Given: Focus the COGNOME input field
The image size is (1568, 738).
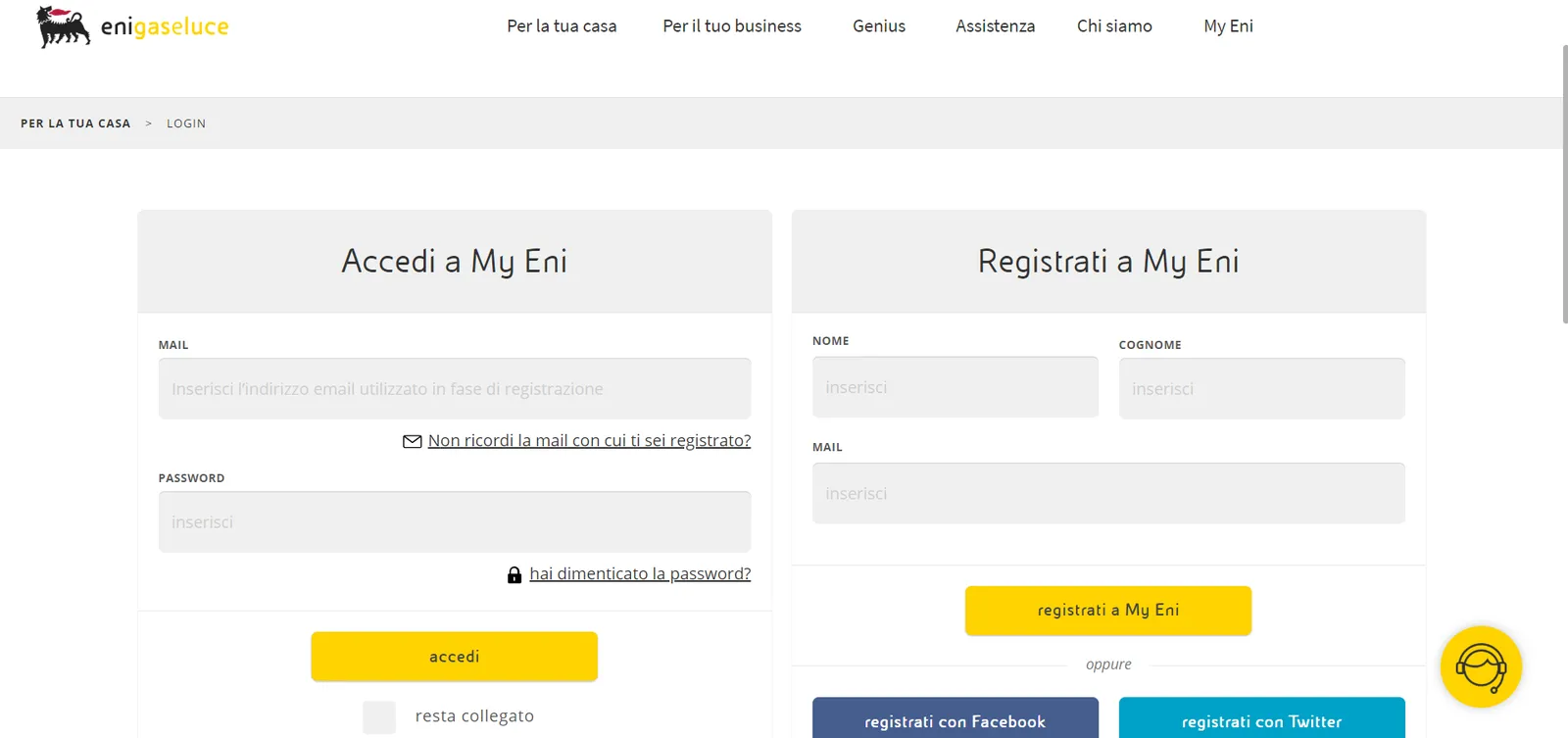Looking at the screenshot, I should coord(1262,389).
